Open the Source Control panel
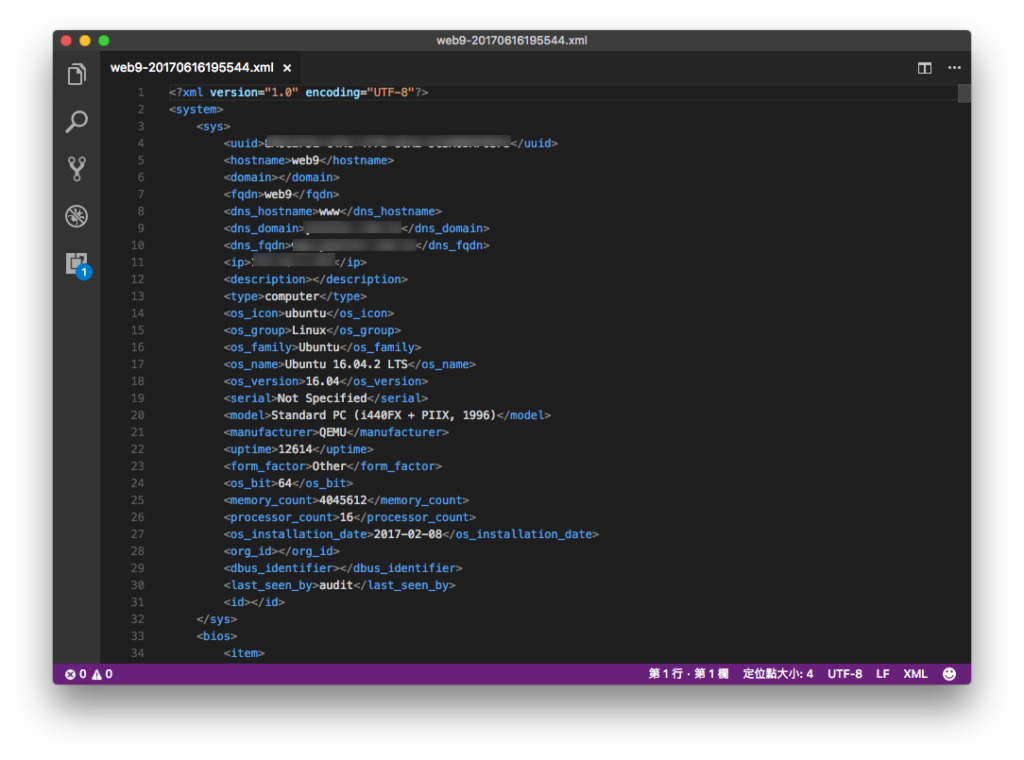The height and width of the screenshot is (760, 1024). 76,168
